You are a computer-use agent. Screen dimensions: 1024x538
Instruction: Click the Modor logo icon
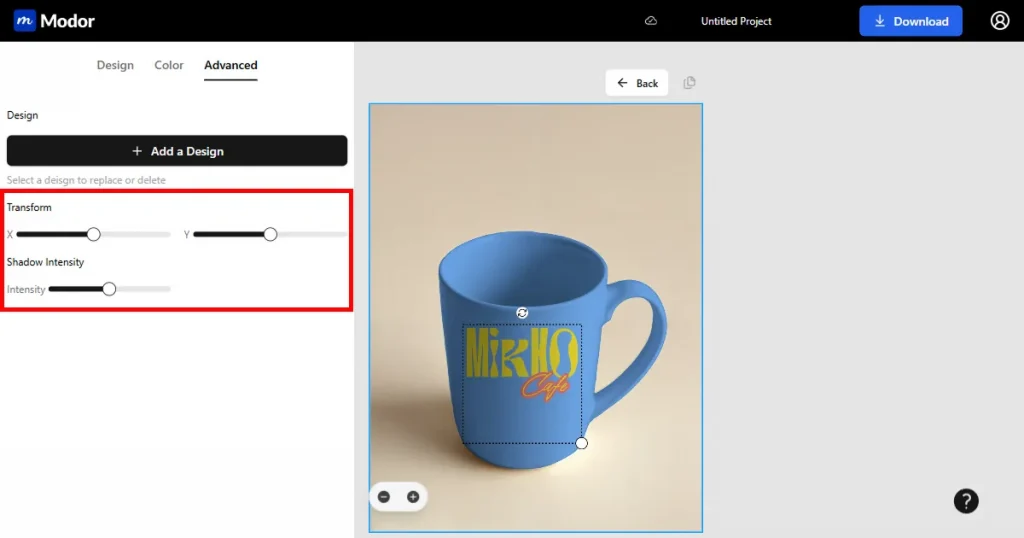coord(25,21)
